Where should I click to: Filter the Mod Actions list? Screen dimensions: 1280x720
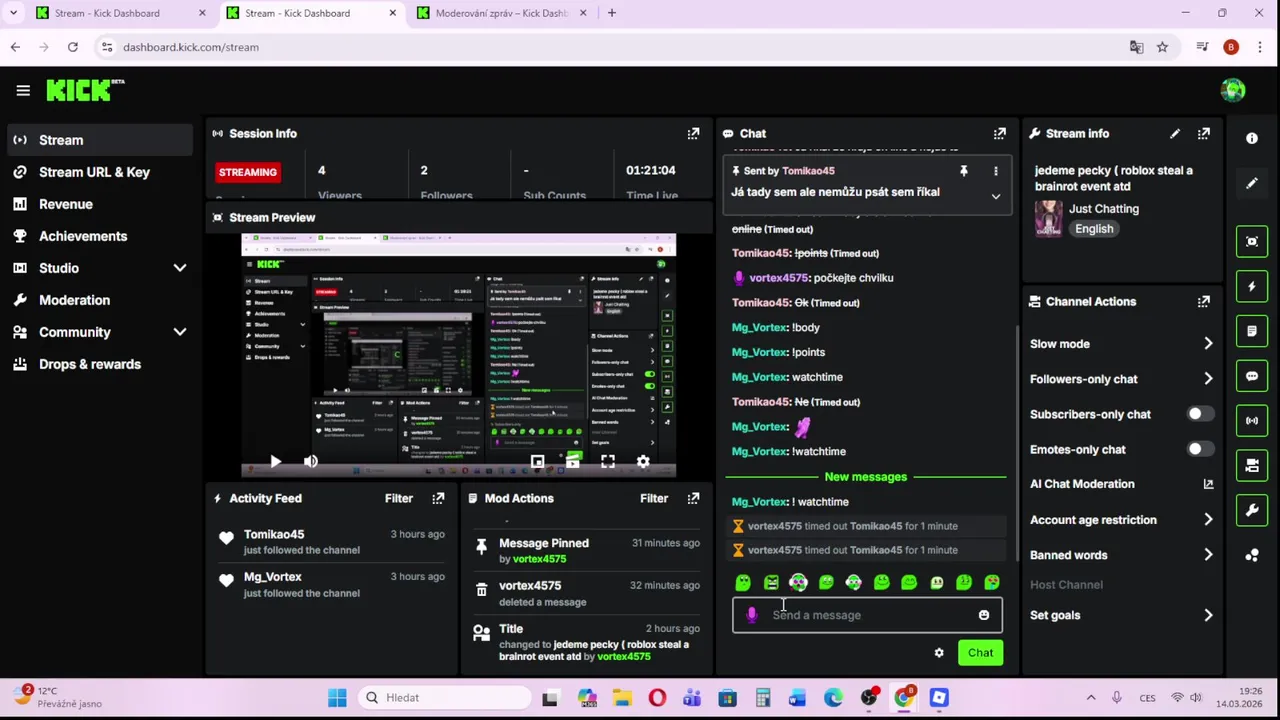click(654, 498)
